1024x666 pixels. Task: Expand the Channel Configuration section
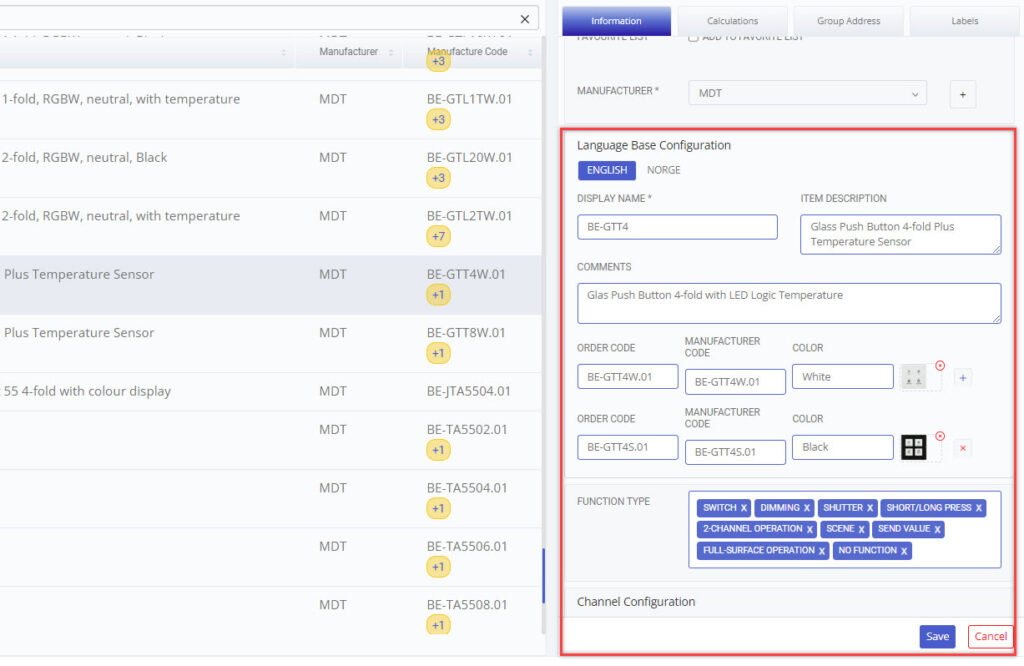789,602
